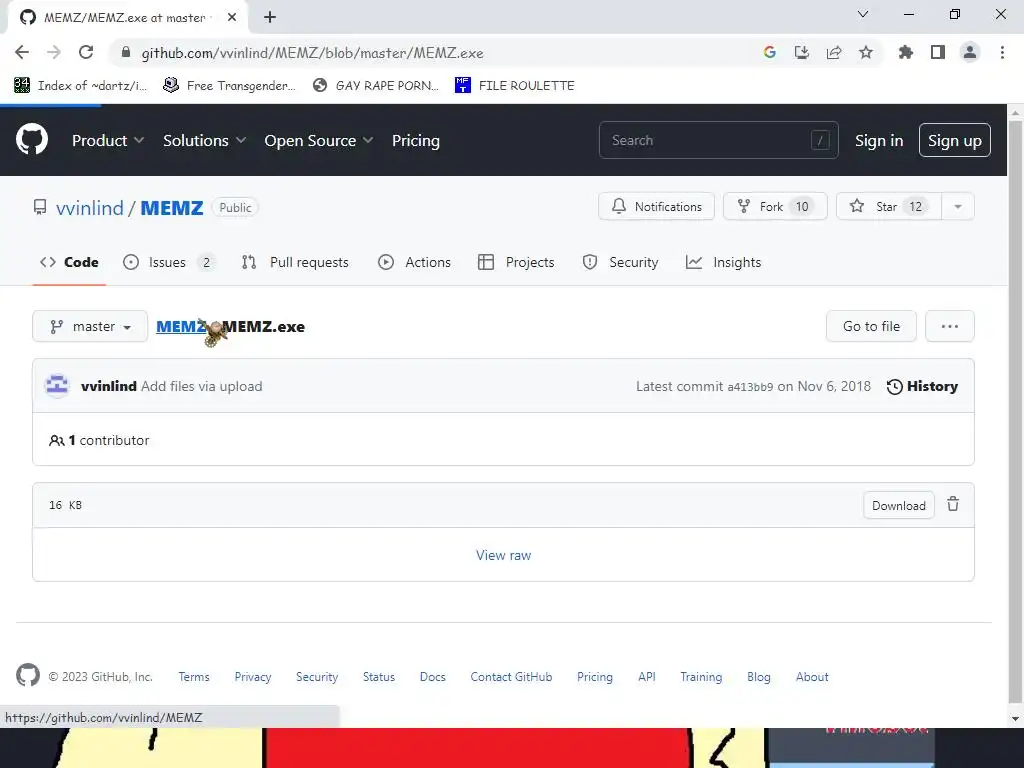The height and width of the screenshot is (768, 1024).
Task: Download MEMZ.exe with the Download button
Action: pos(899,505)
